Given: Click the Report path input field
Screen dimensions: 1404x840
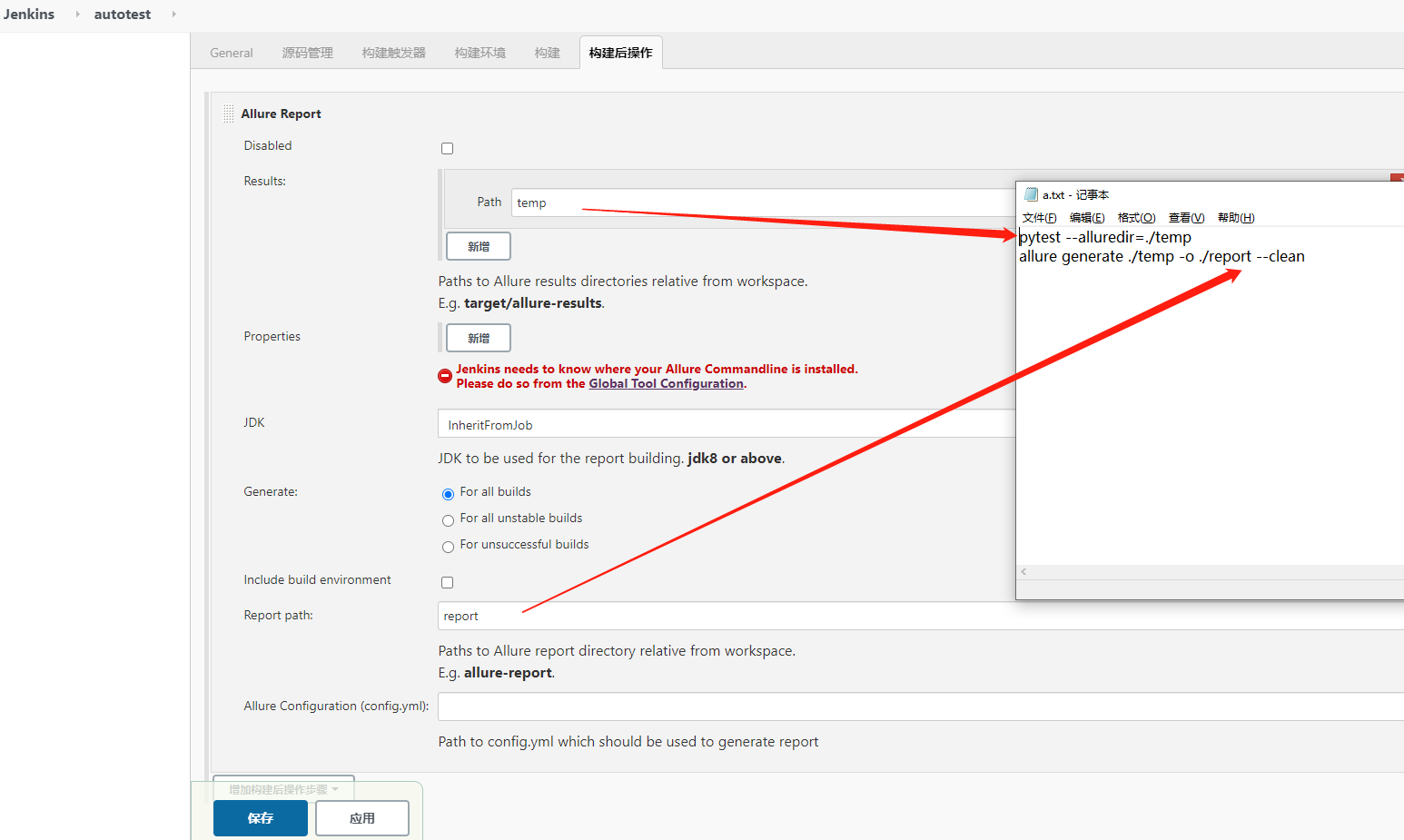Looking at the screenshot, I should pyautogui.click(x=921, y=616).
